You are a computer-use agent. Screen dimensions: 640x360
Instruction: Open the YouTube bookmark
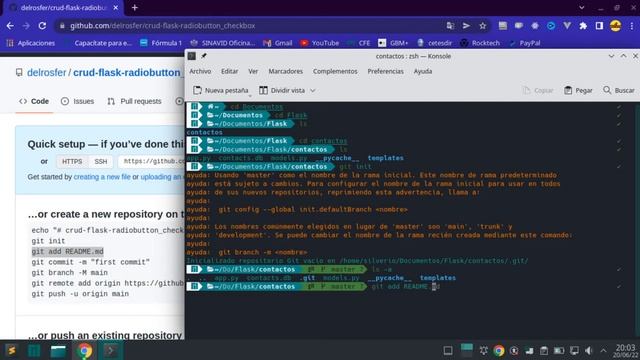320,43
